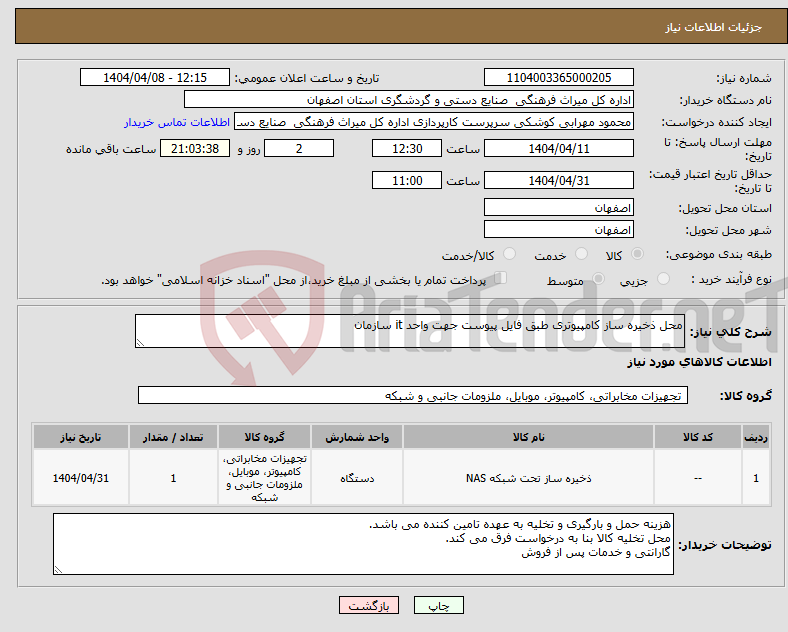
Task: Click the نام کالا column header
Action: coord(528,437)
